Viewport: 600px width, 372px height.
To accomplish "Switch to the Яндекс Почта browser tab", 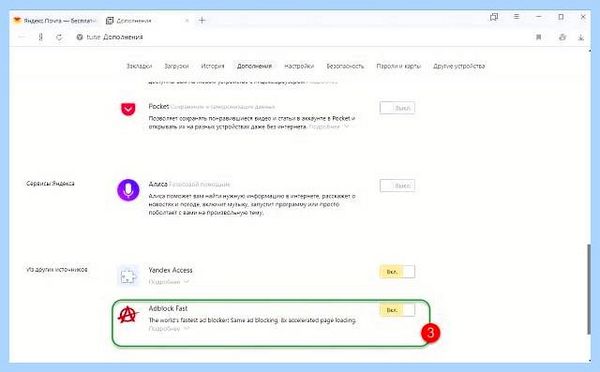I will [x=54, y=21].
